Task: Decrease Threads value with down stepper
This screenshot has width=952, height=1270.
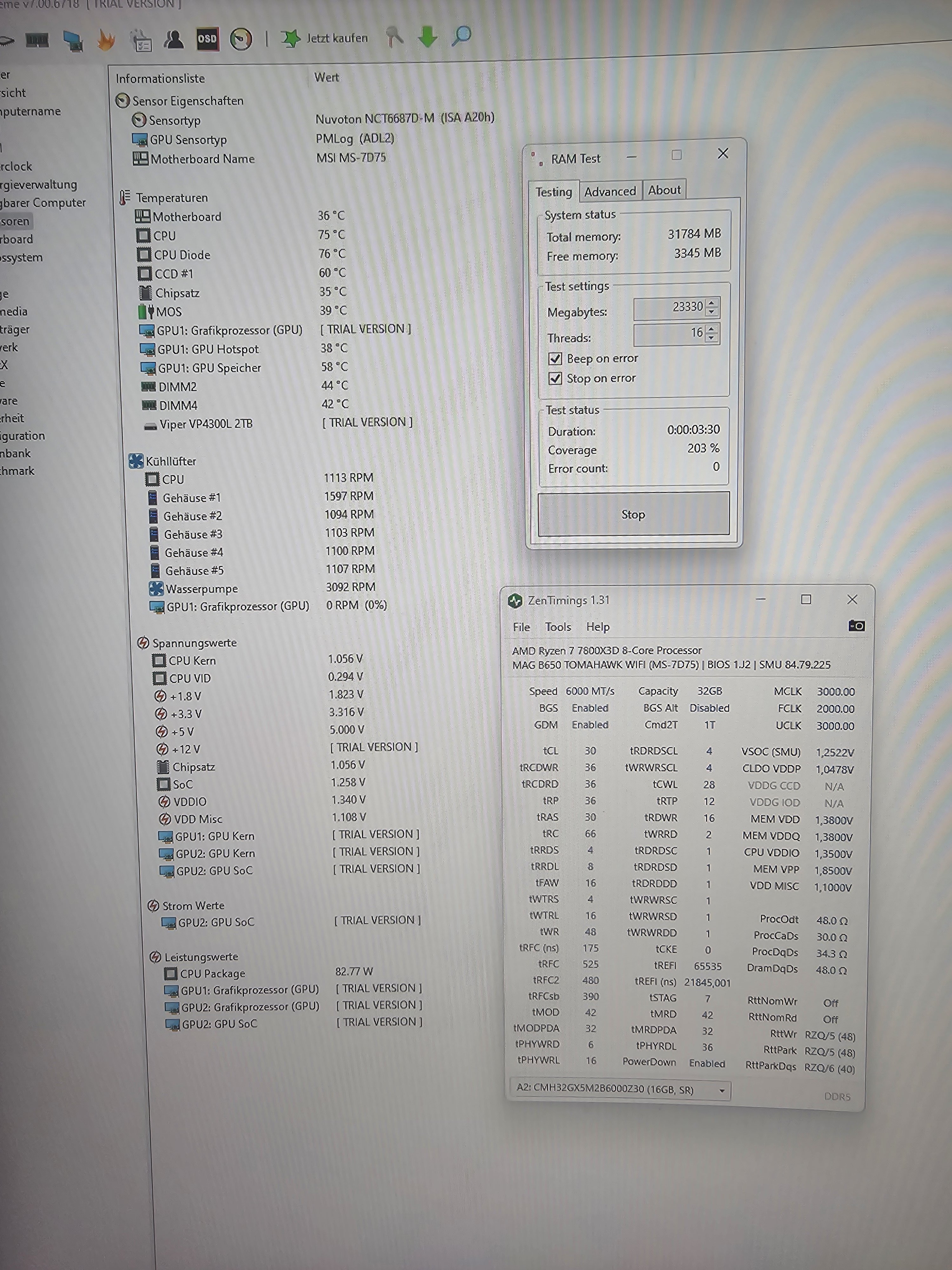Action: tap(711, 338)
